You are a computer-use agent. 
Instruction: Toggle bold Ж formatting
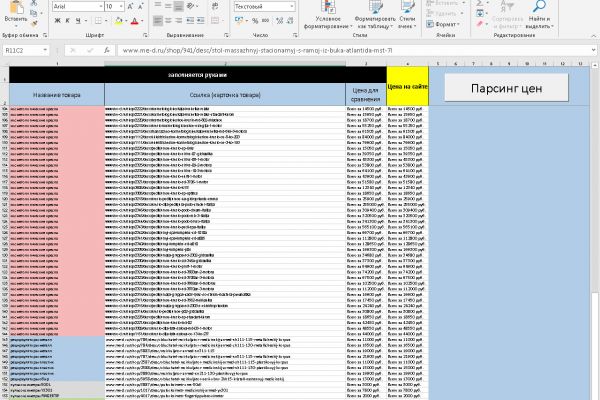(x=57, y=21)
